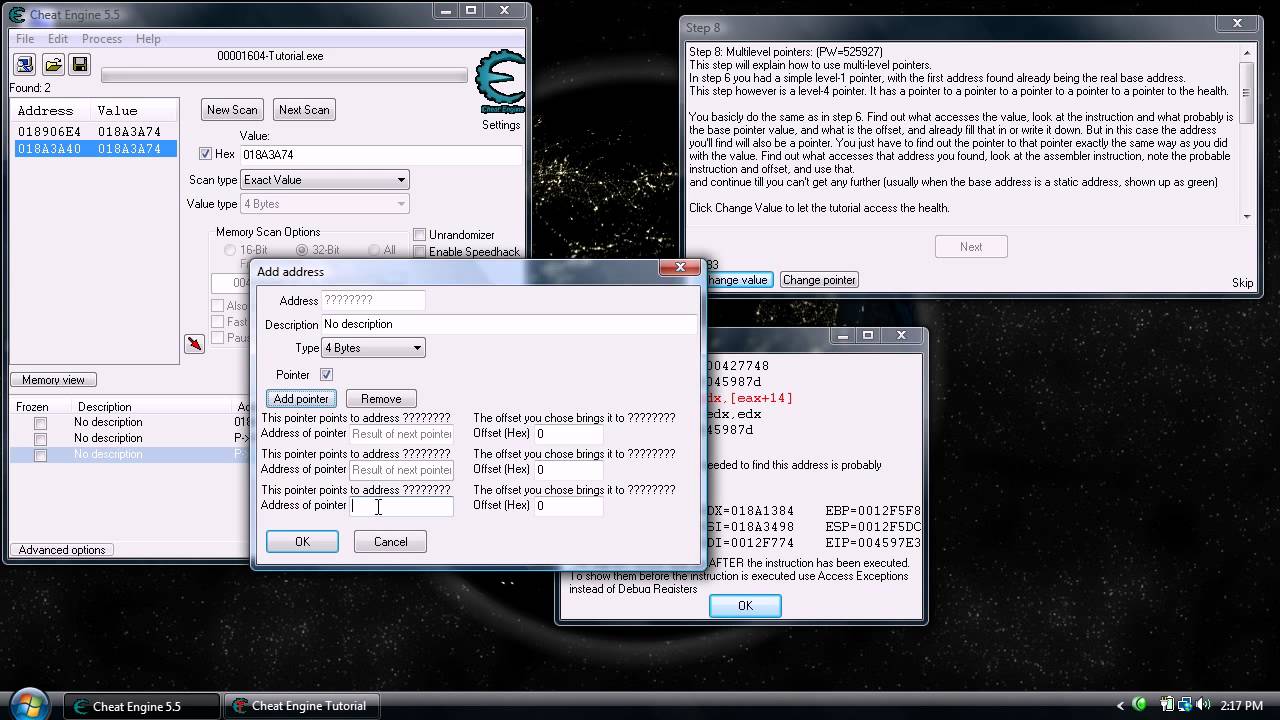This screenshot has width=1280, height=720.
Task: Click Advanced options
Action: tap(62, 550)
